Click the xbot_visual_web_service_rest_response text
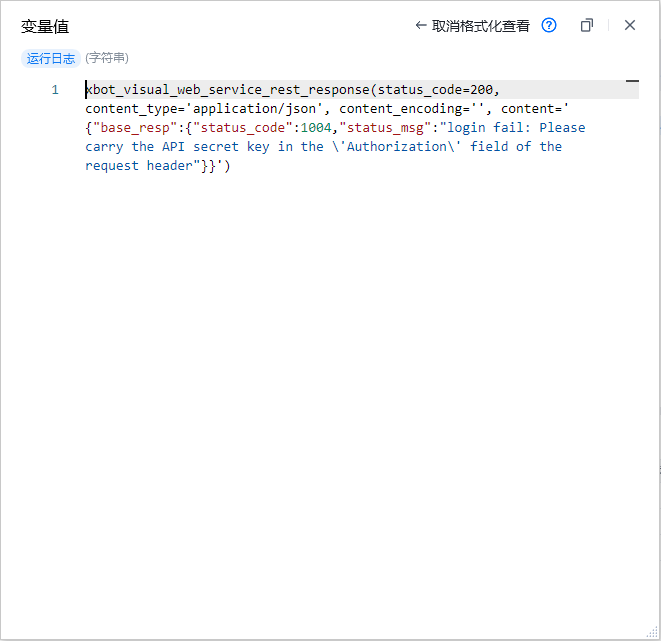Viewport: 661px width, 641px height. coord(228,90)
